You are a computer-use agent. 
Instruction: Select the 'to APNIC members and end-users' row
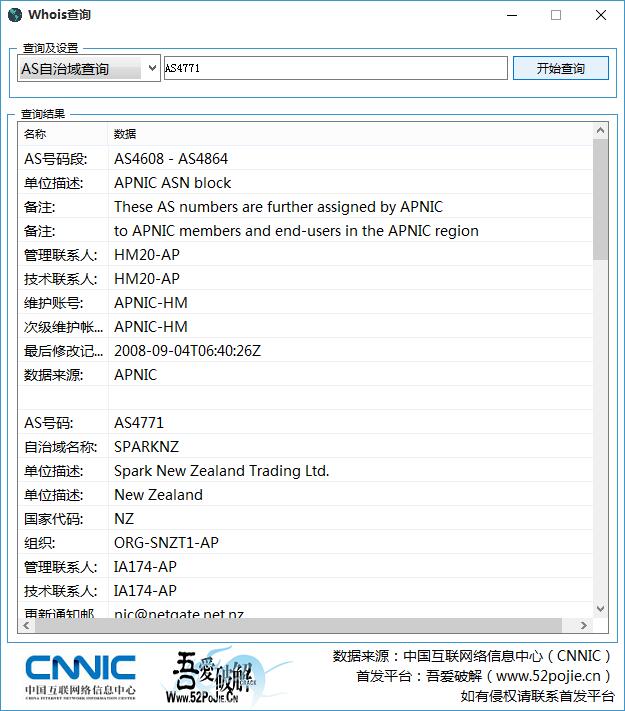(x=305, y=230)
